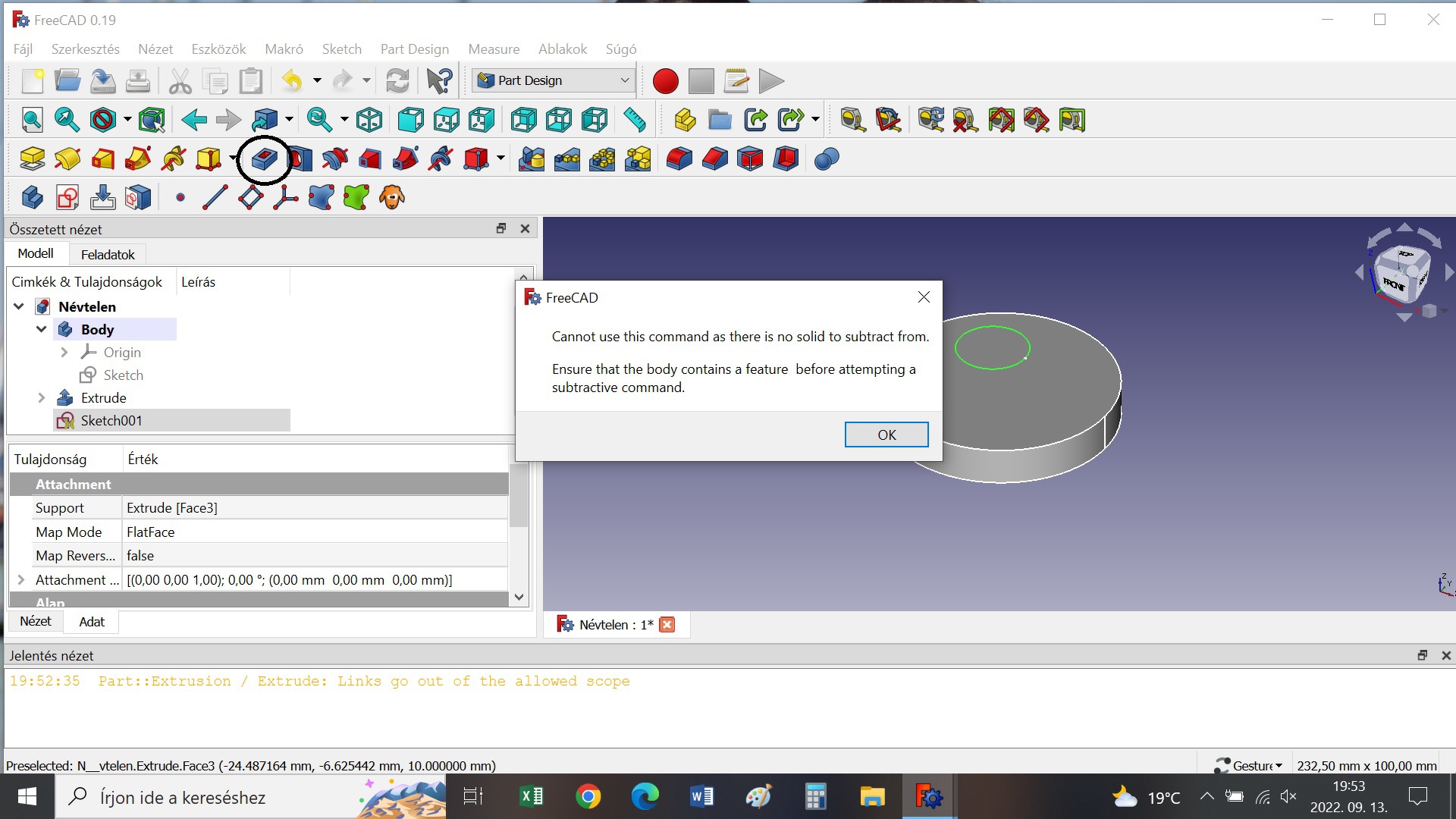Collapse the Body tree node
This screenshot has width=1456, height=819.
pyautogui.click(x=42, y=329)
